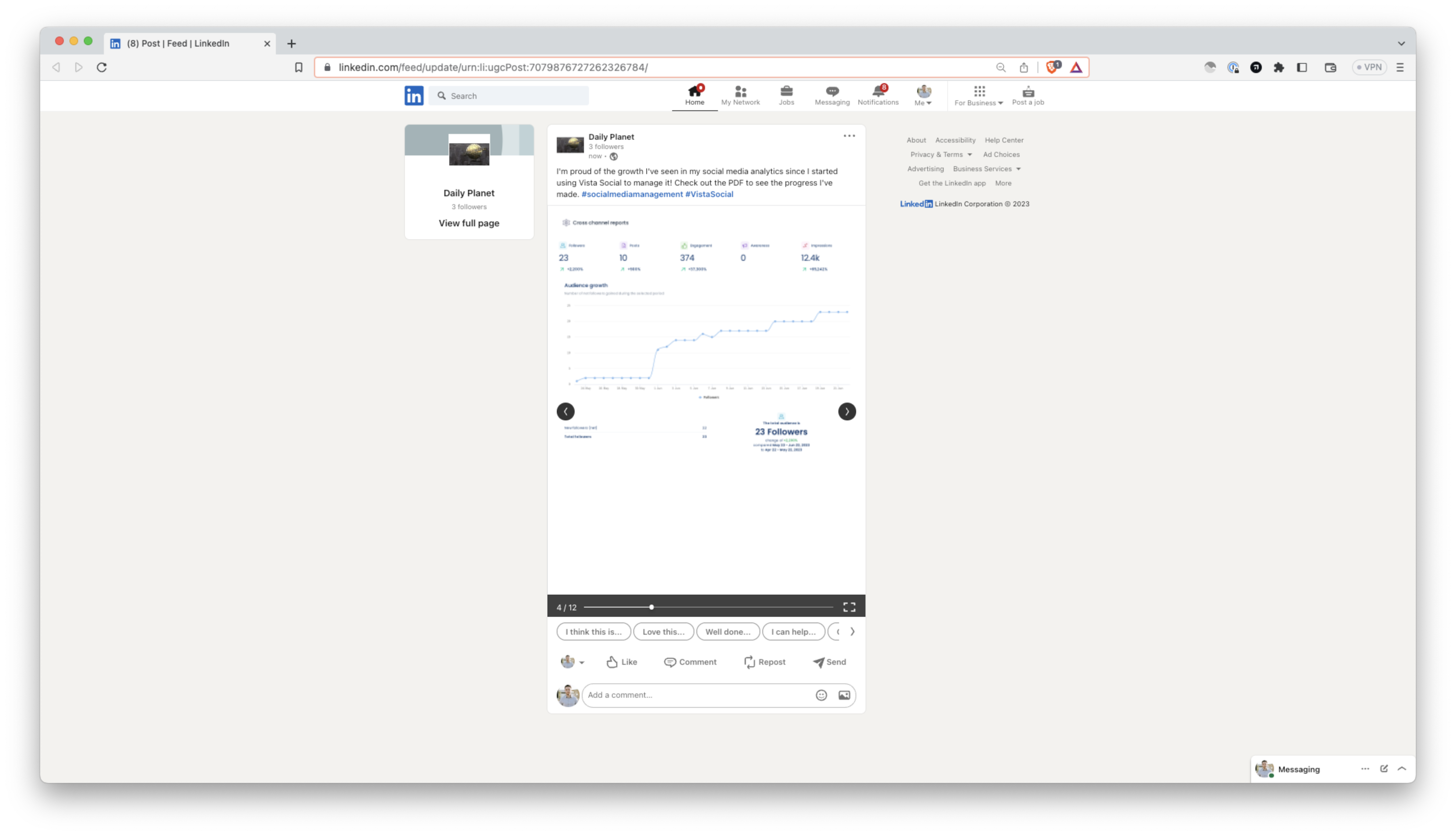
Task: Open Post a job
Action: [1028, 95]
